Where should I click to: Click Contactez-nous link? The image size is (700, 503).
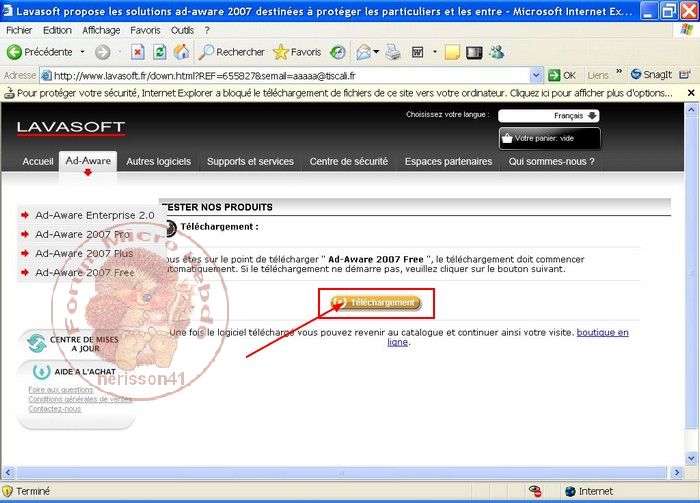pyautogui.click(x=54, y=409)
